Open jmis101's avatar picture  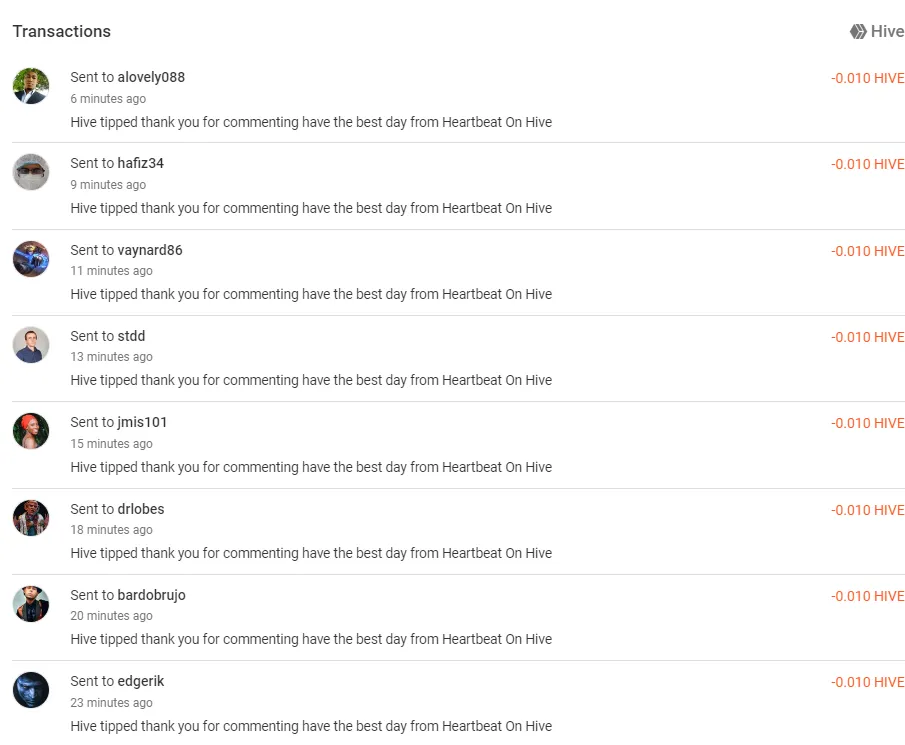(x=31, y=431)
